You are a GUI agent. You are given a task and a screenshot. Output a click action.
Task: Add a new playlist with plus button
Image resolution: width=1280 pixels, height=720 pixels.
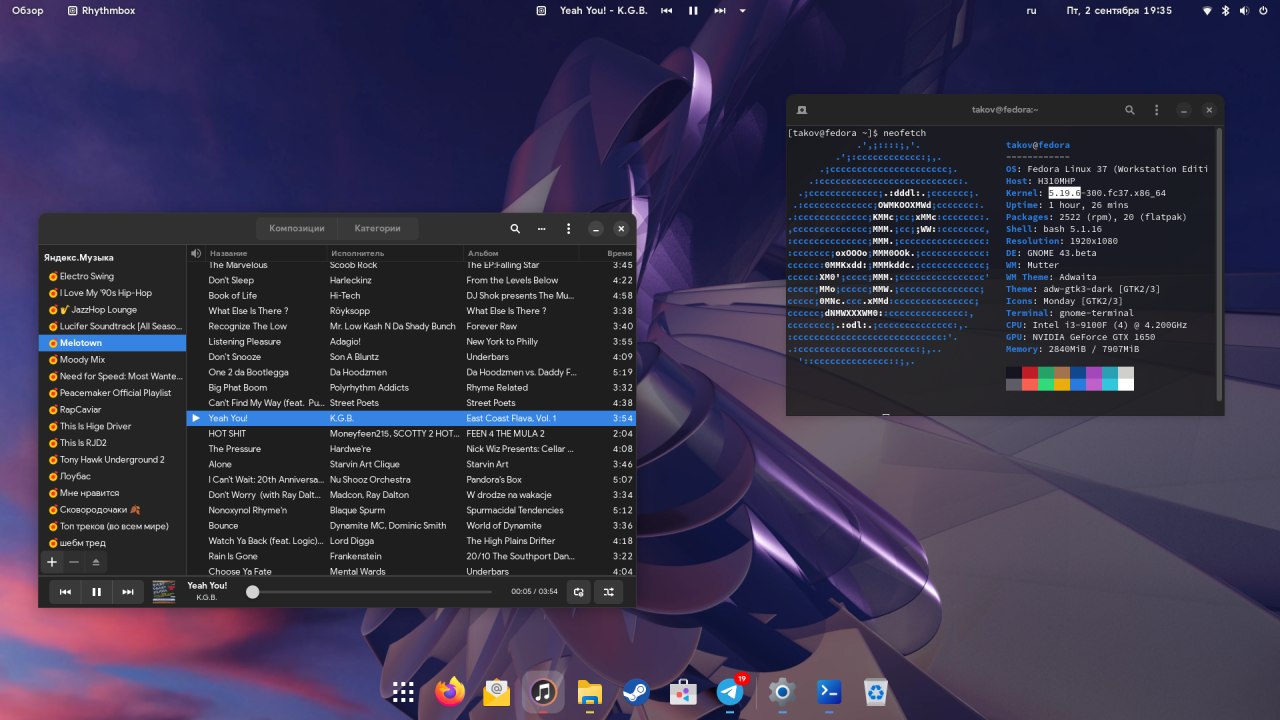point(52,562)
